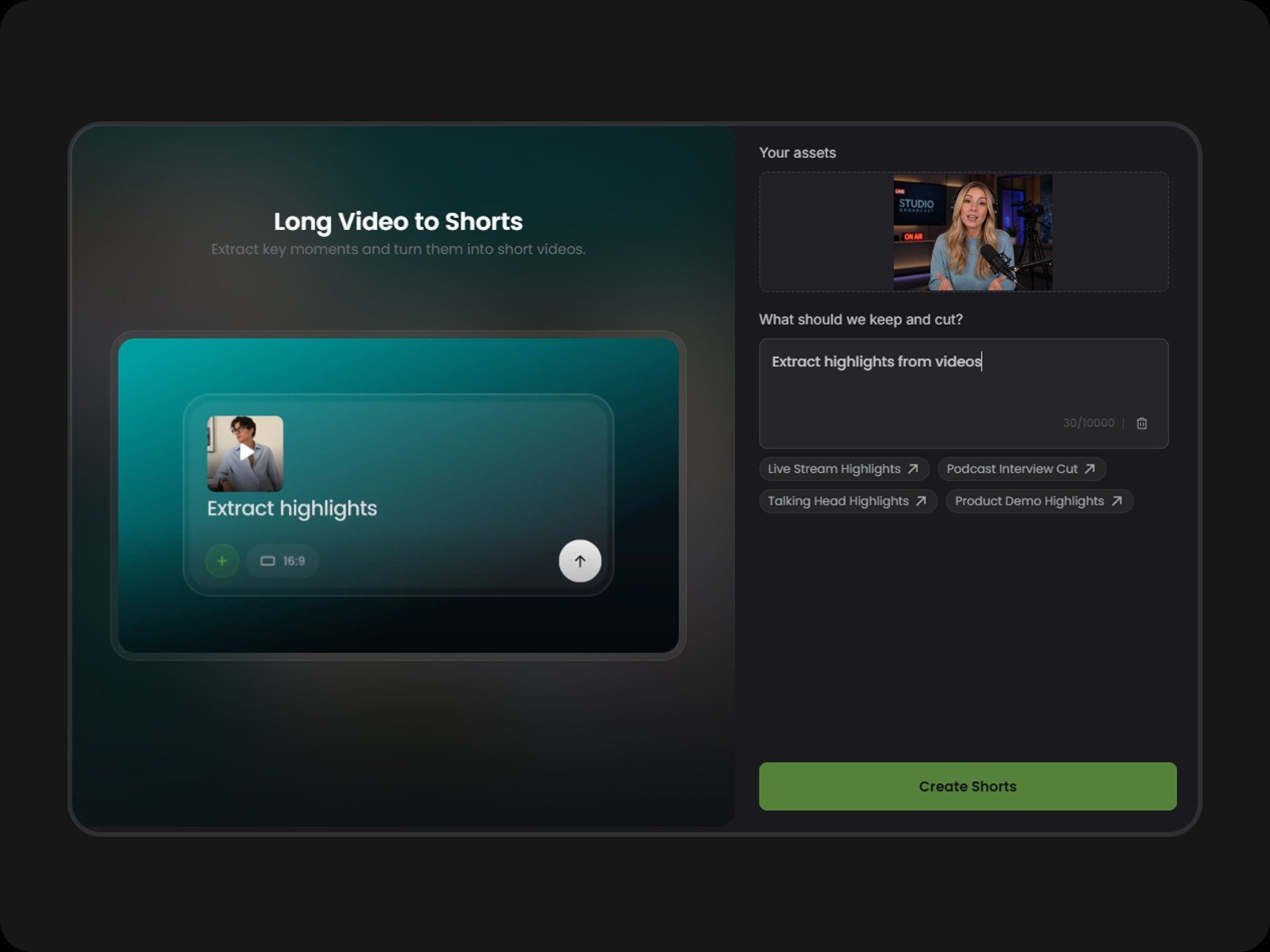Select Talking Head Highlights preset
This screenshot has height=952, width=1270.
click(848, 501)
